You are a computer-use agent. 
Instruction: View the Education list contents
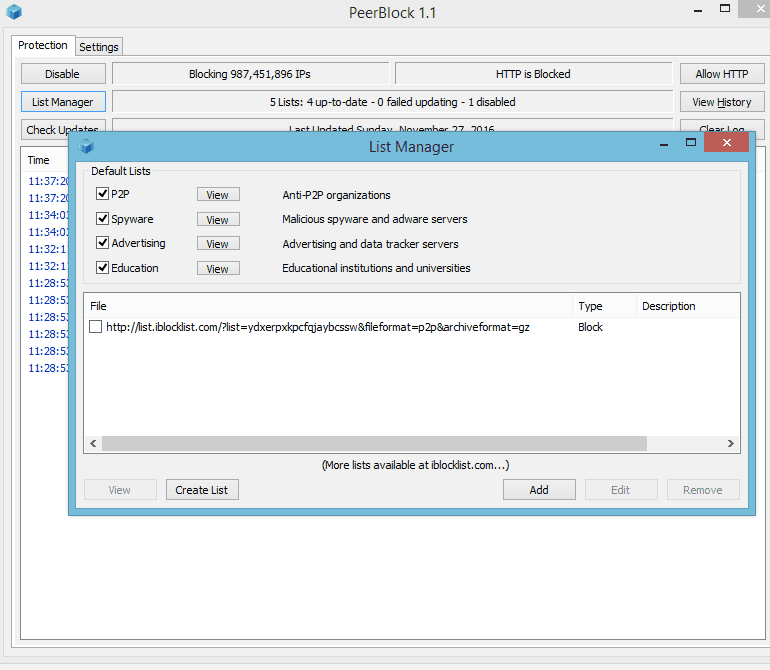(x=218, y=268)
